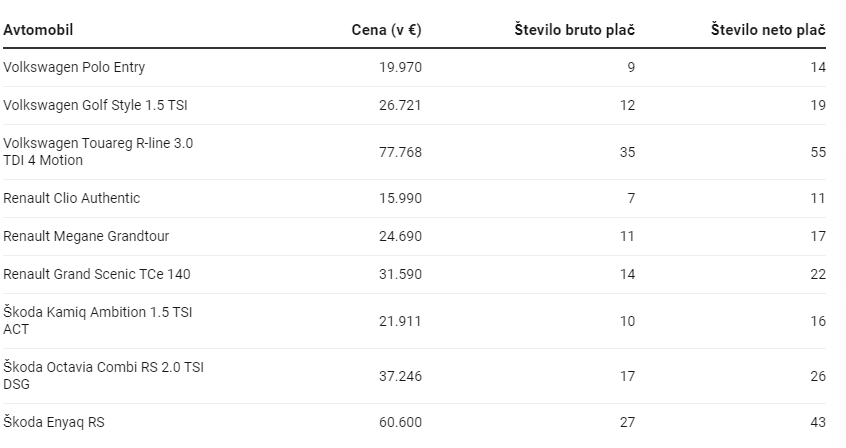Select the 15.990 price cell
This screenshot has height=448, width=846.
[400, 198]
